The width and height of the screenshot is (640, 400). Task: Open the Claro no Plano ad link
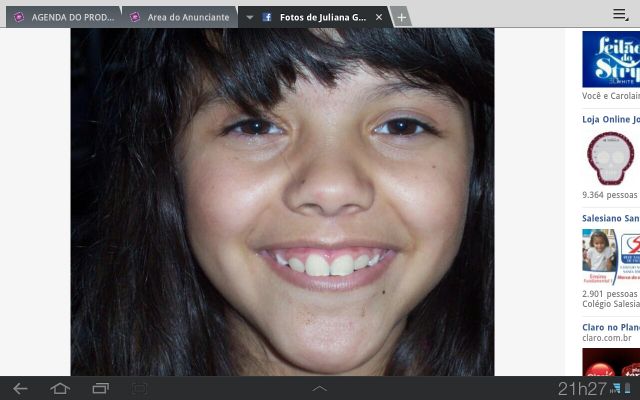(610, 326)
